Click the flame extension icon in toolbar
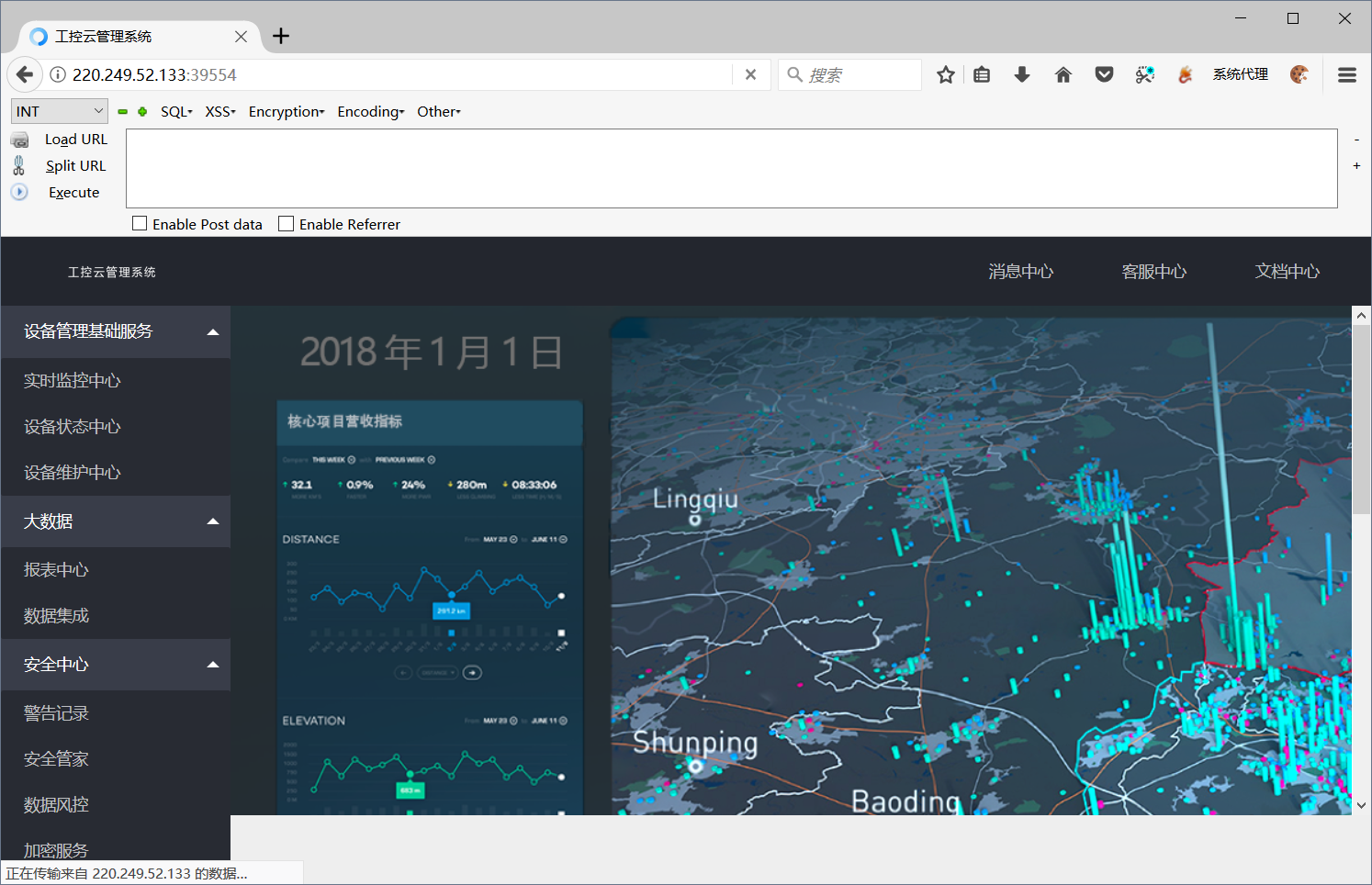1372x885 pixels. (1185, 74)
